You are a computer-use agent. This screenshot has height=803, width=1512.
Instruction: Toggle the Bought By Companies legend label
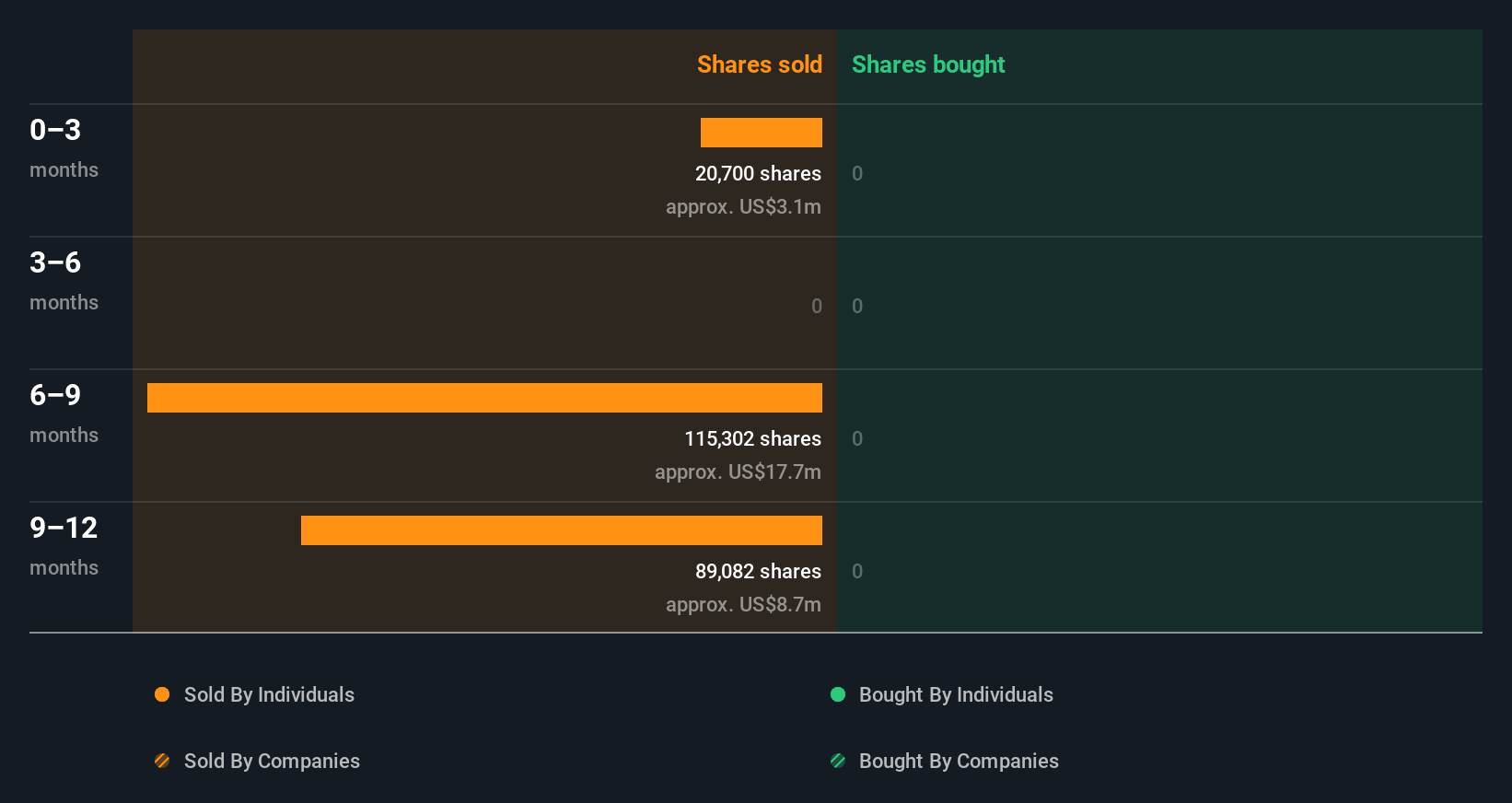tap(959, 761)
